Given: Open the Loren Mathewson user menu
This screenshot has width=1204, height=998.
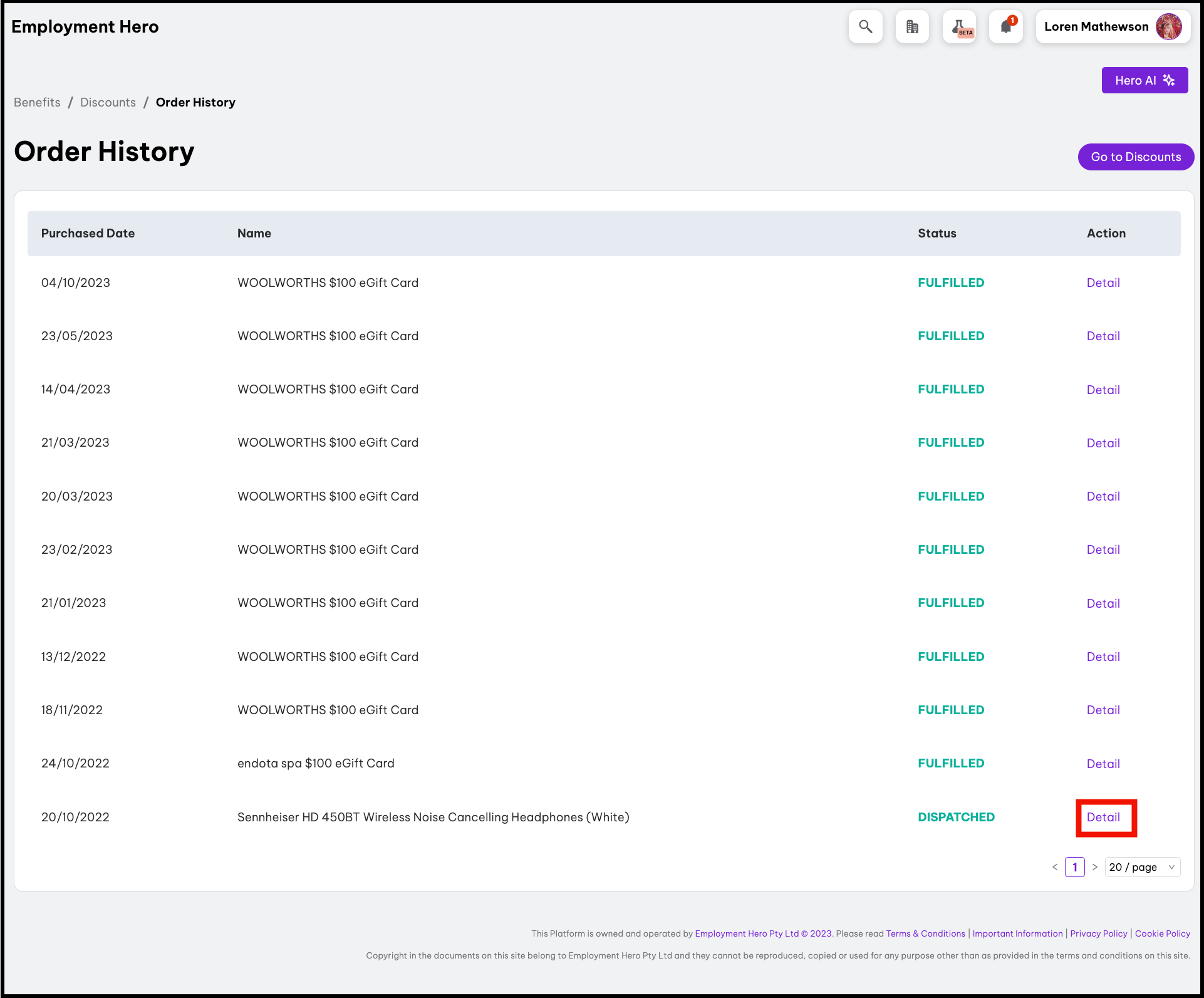Looking at the screenshot, I should [1113, 27].
